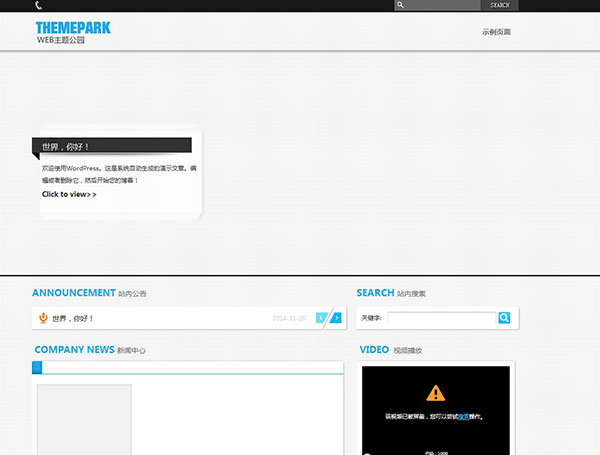Click the blue previous announcement arrow
Viewport: 600px width, 455px height.
322,318
